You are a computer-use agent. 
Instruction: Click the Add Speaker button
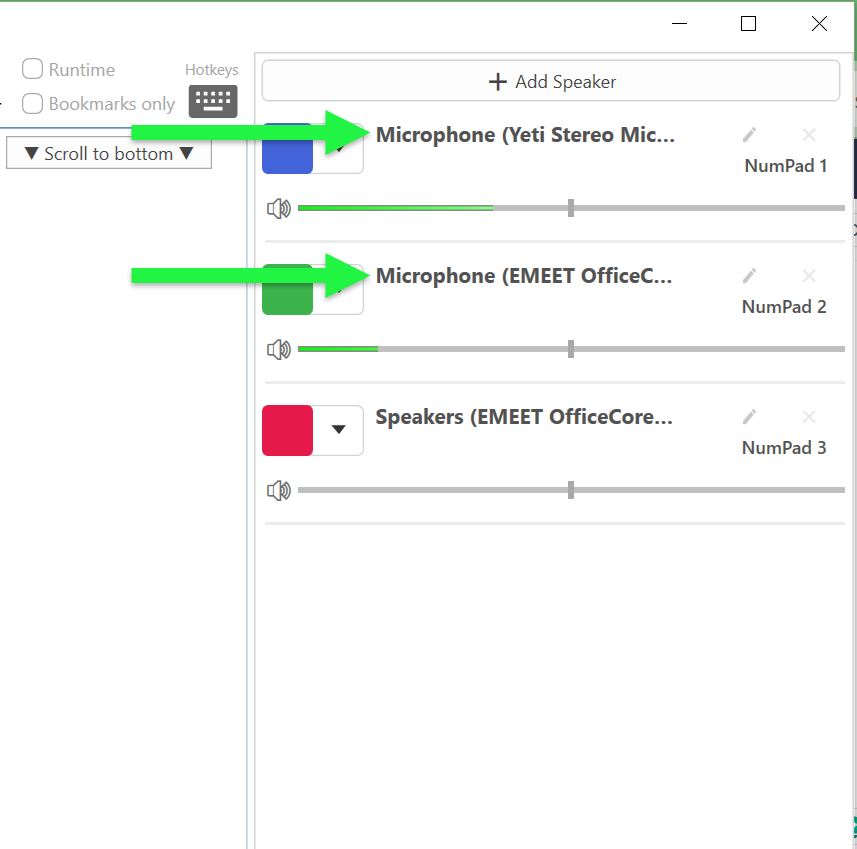[550, 81]
